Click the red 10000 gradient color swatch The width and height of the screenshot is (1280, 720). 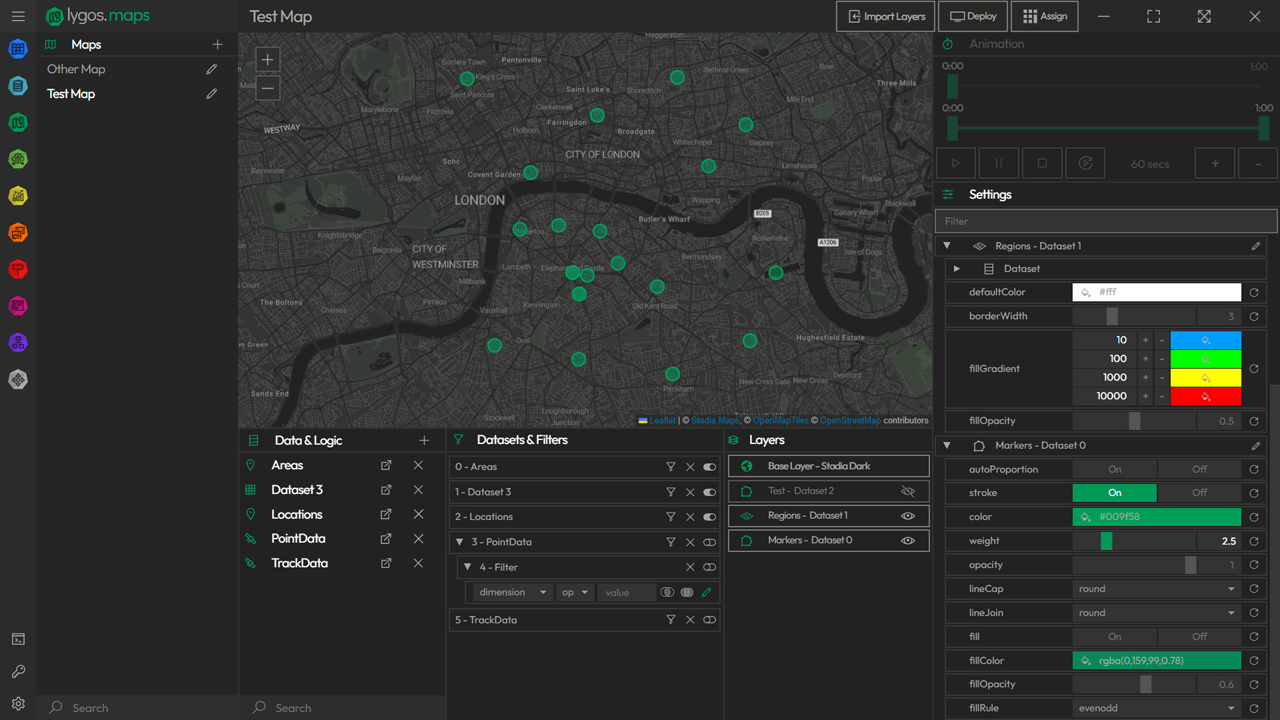point(1205,396)
